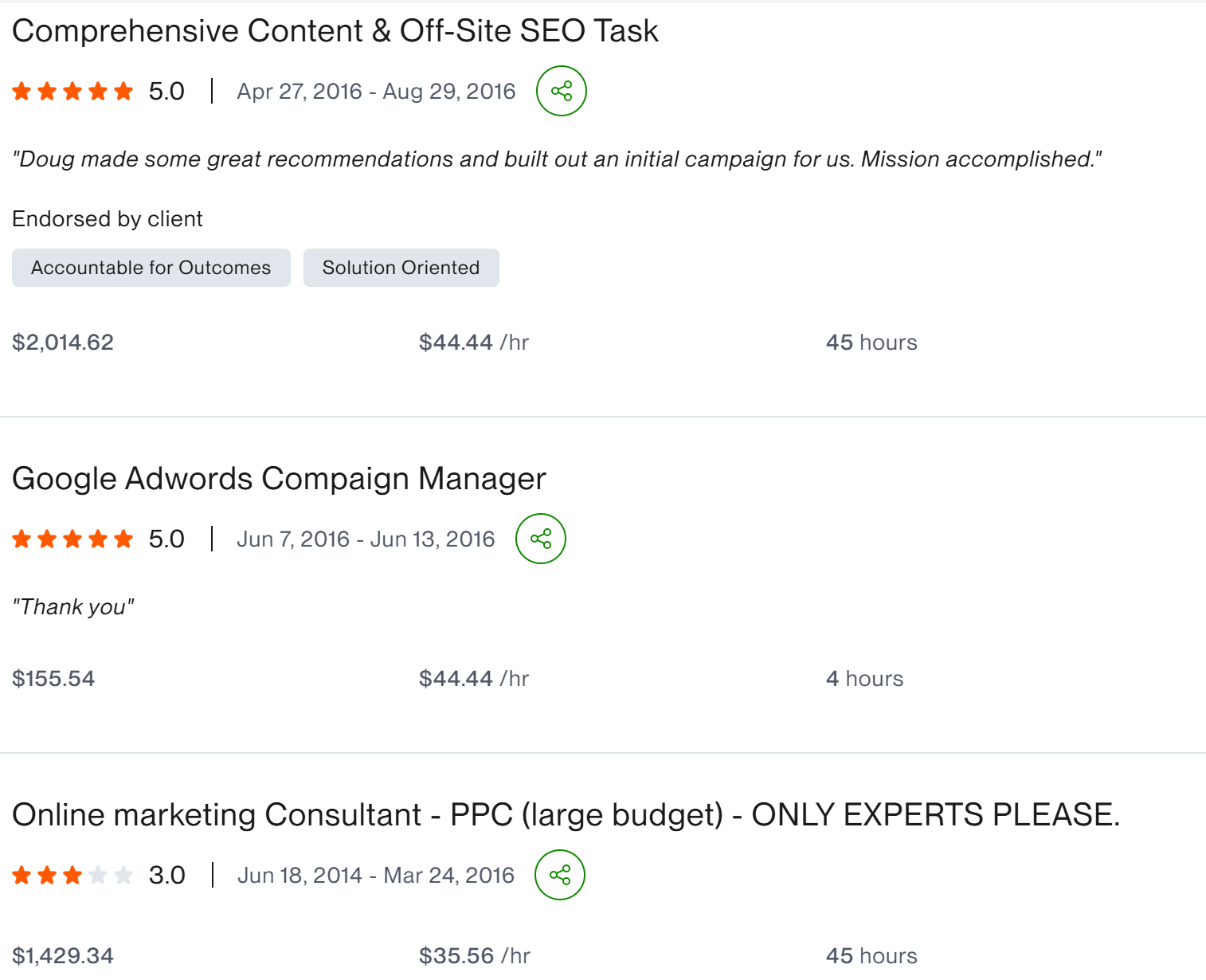The width and height of the screenshot is (1206, 980).
Task: Click the $2,014.62 earnings amount
Action: click(63, 343)
